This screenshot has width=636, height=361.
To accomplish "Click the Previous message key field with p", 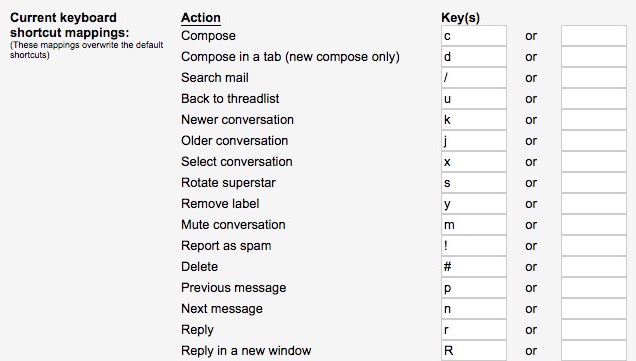I will coord(474,288).
